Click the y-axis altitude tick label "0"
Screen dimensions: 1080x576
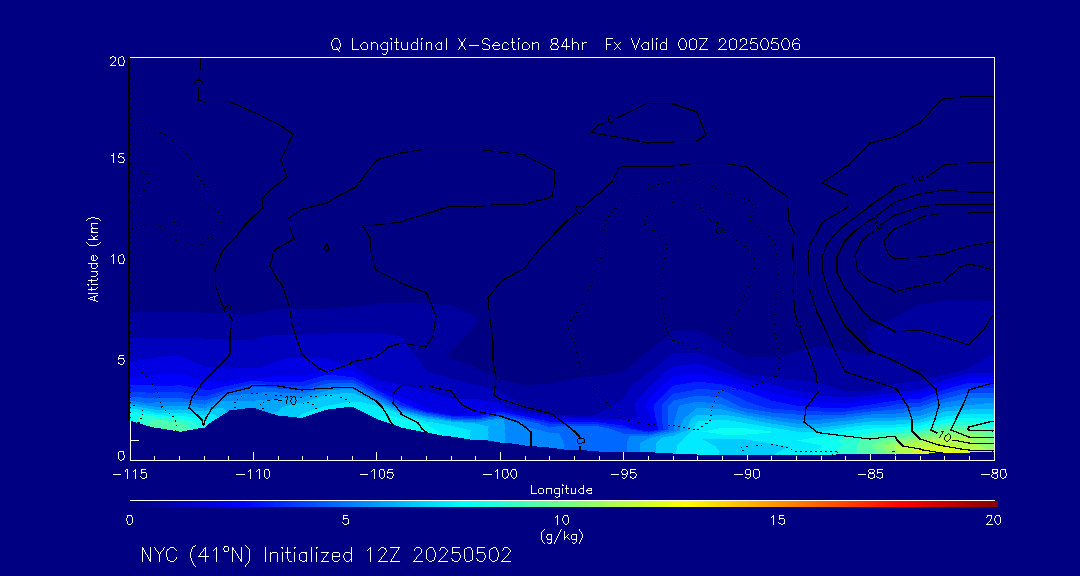click(x=120, y=455)
